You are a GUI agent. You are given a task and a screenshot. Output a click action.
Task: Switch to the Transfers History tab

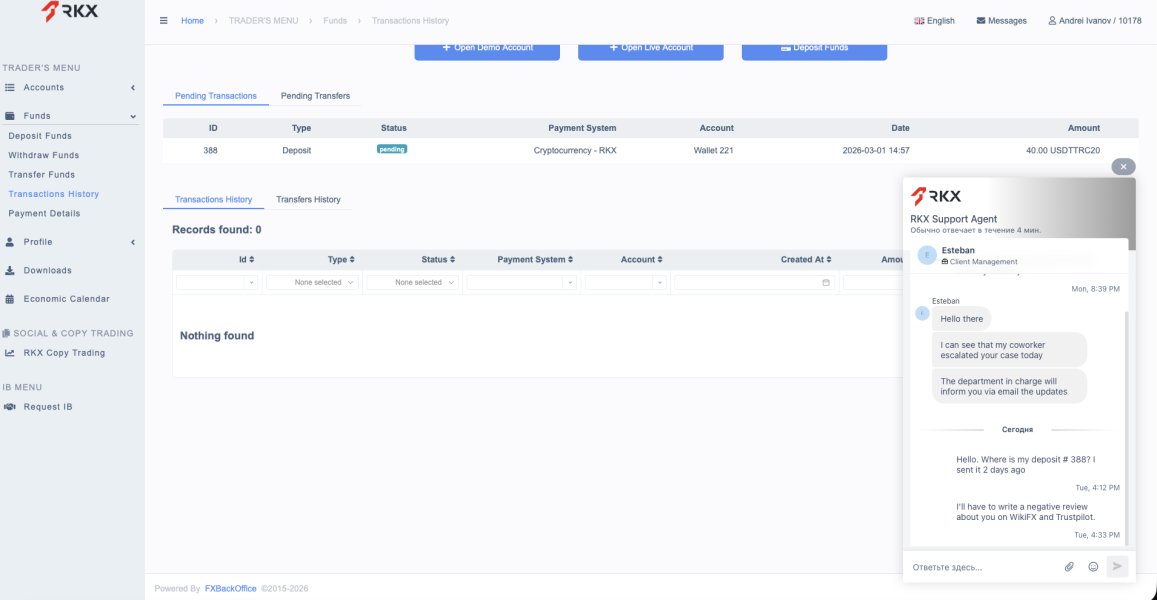308,200
